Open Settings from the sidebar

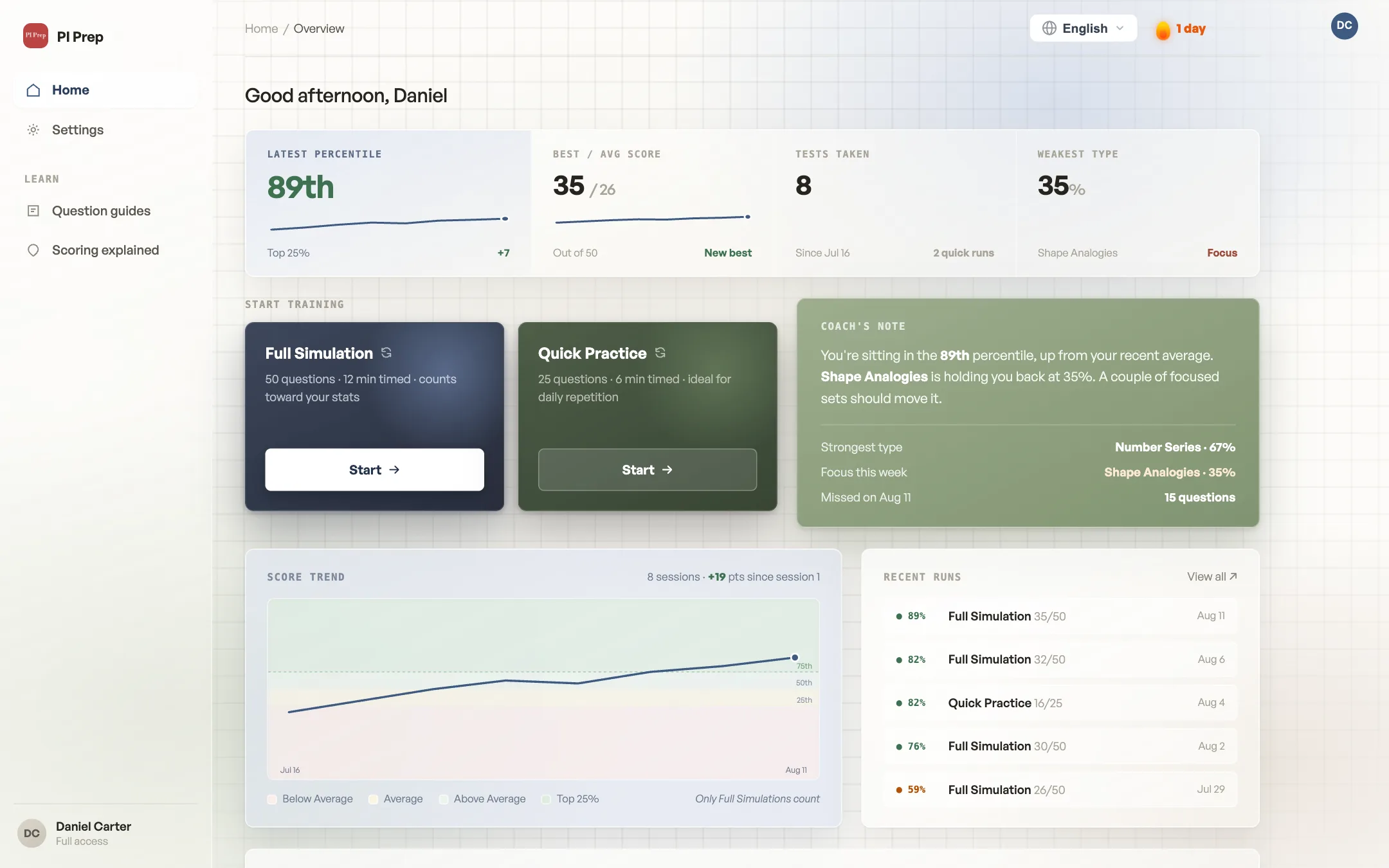[x=106, y=130]
